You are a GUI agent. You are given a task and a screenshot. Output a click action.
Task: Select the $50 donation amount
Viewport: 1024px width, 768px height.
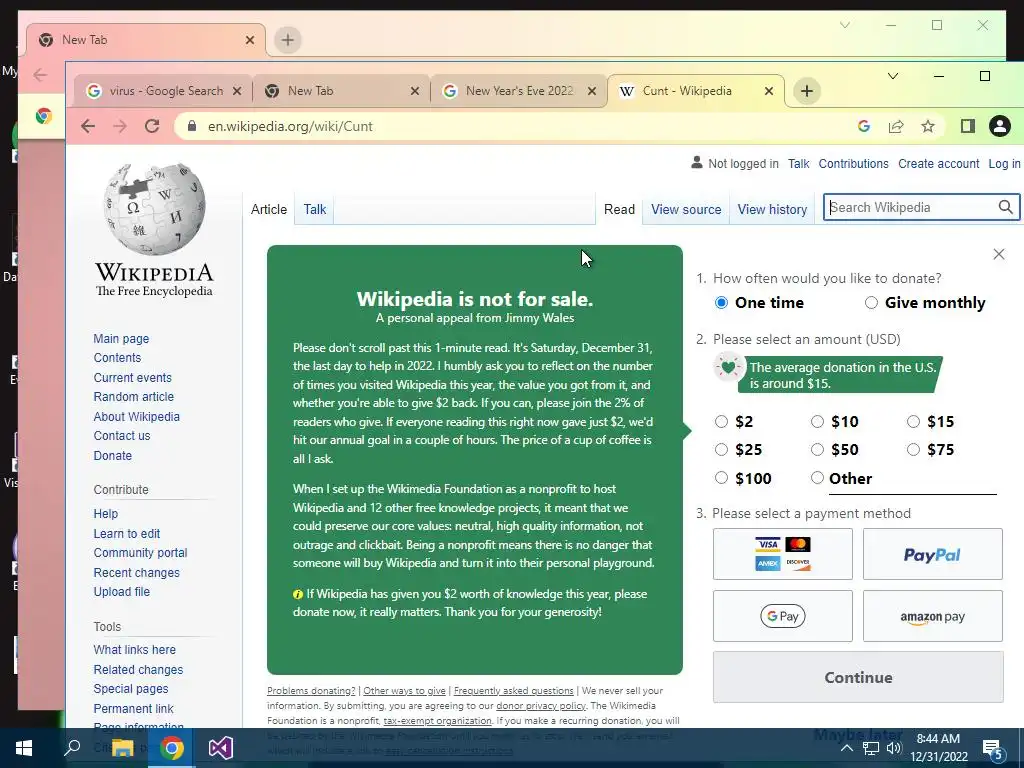tap(817, 449)
